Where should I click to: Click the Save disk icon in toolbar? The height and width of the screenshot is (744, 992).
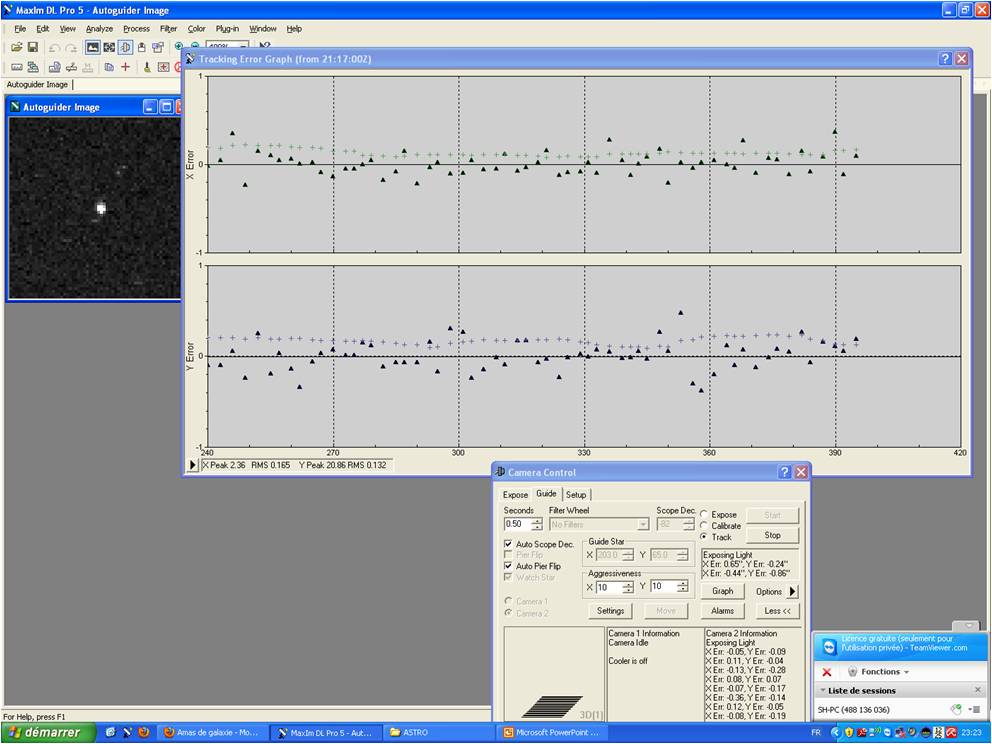[x=33, y=47]
